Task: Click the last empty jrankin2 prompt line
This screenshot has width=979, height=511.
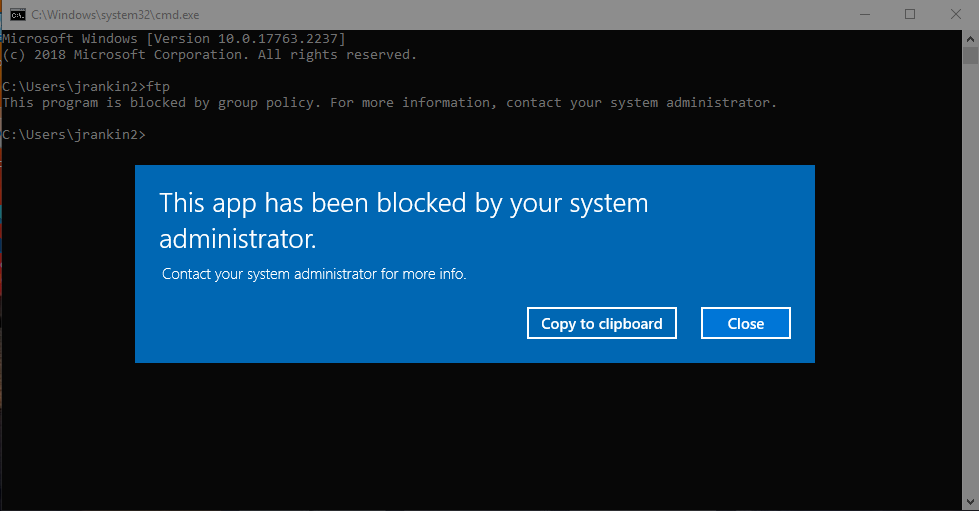Action: pyautogui.click(x=74, y=134)
